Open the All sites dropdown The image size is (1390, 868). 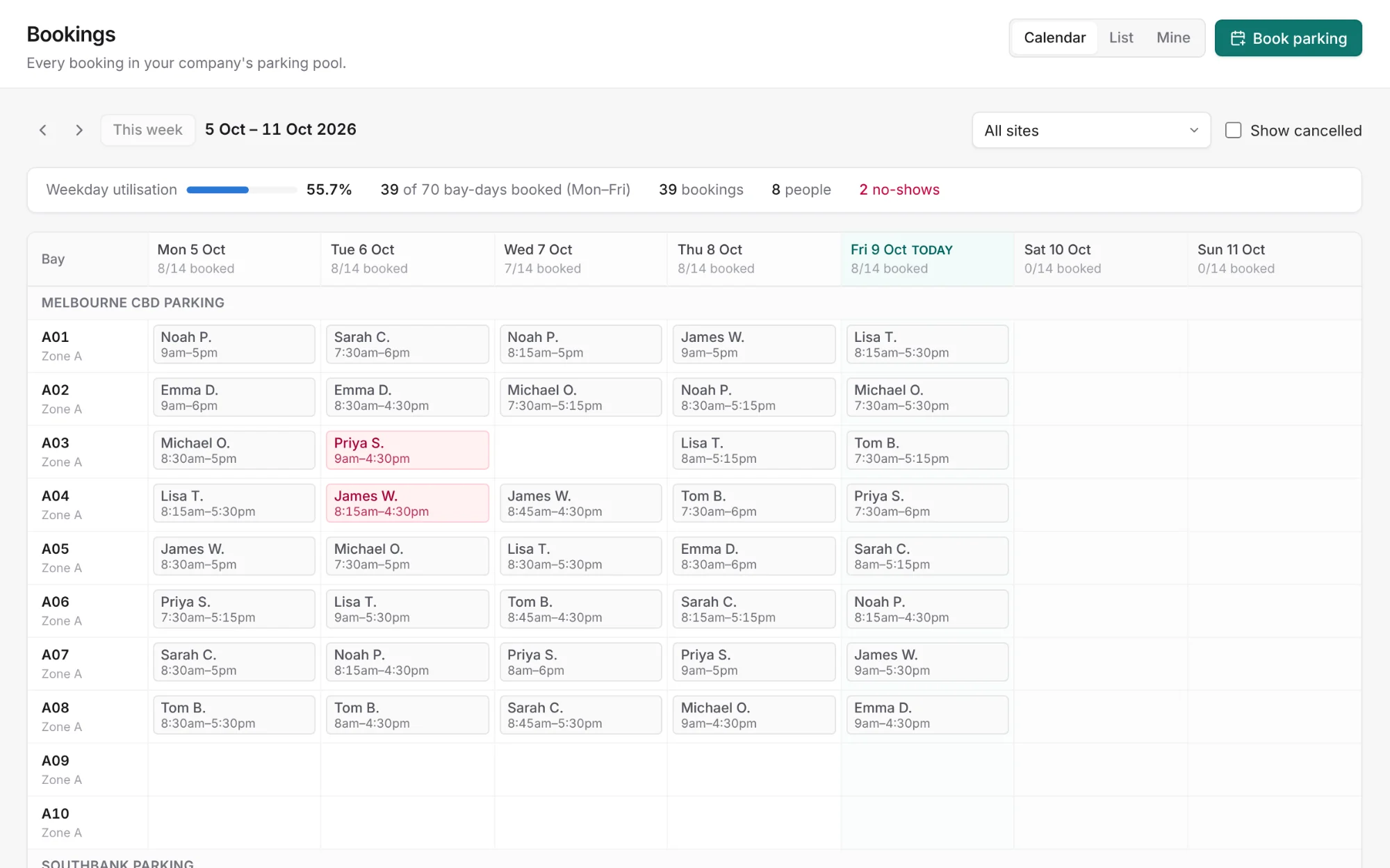pyautogui.click(x=1091, y=130)
